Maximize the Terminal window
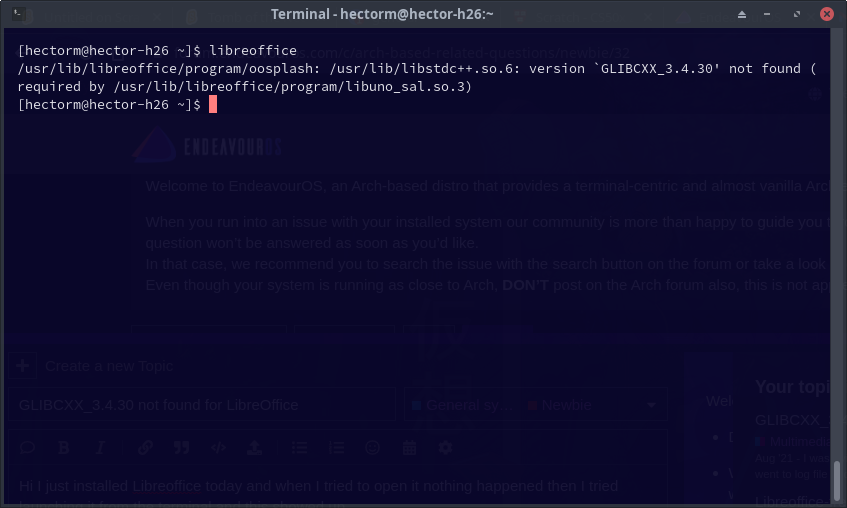This screenshot has height=508, width=847. pyautogui.click(x=797, y=14)
